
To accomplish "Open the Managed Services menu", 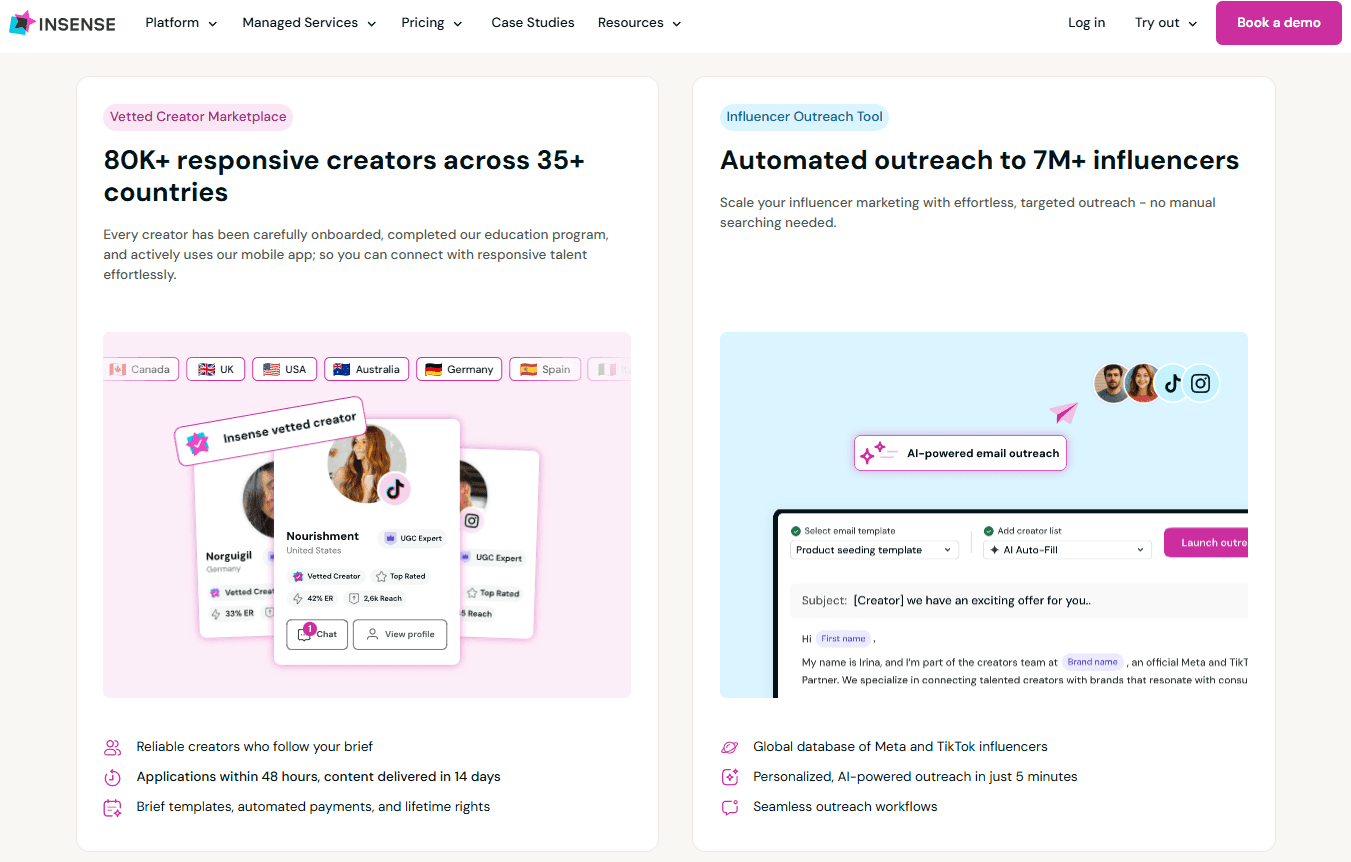I will [x=309, y=23].
